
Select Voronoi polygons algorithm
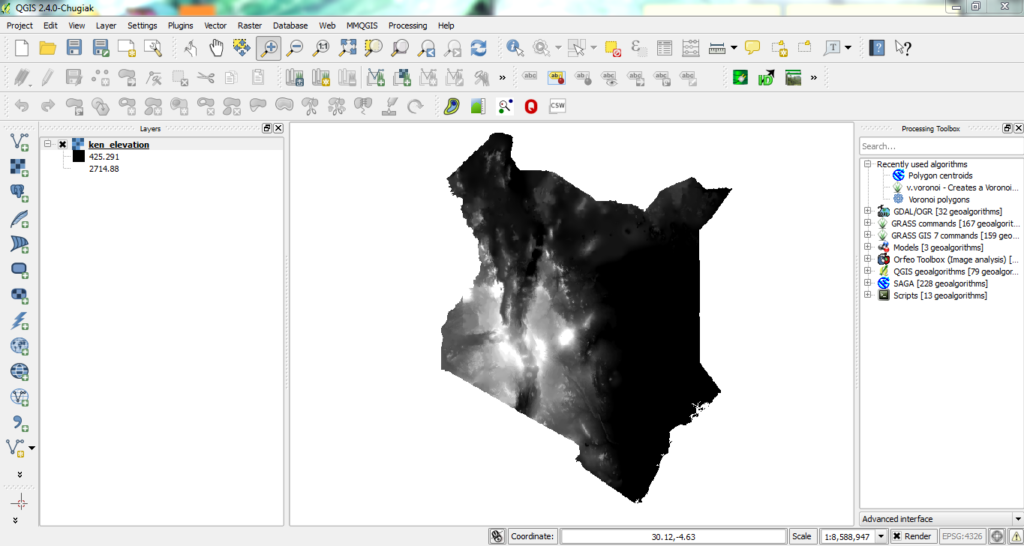point(939,200)
